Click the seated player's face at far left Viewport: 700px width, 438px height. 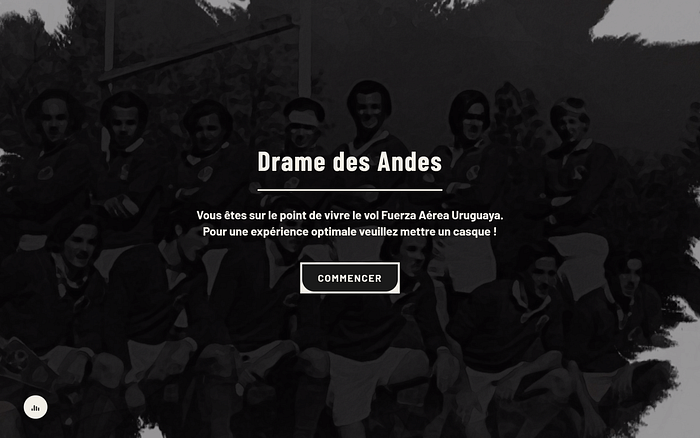coord(80,246)
